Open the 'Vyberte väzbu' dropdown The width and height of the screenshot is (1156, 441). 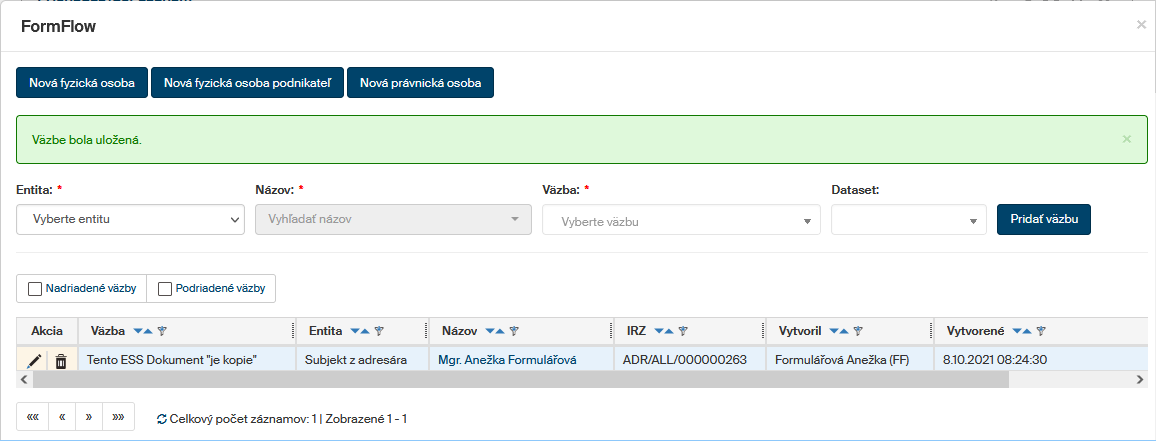(681, 220)
